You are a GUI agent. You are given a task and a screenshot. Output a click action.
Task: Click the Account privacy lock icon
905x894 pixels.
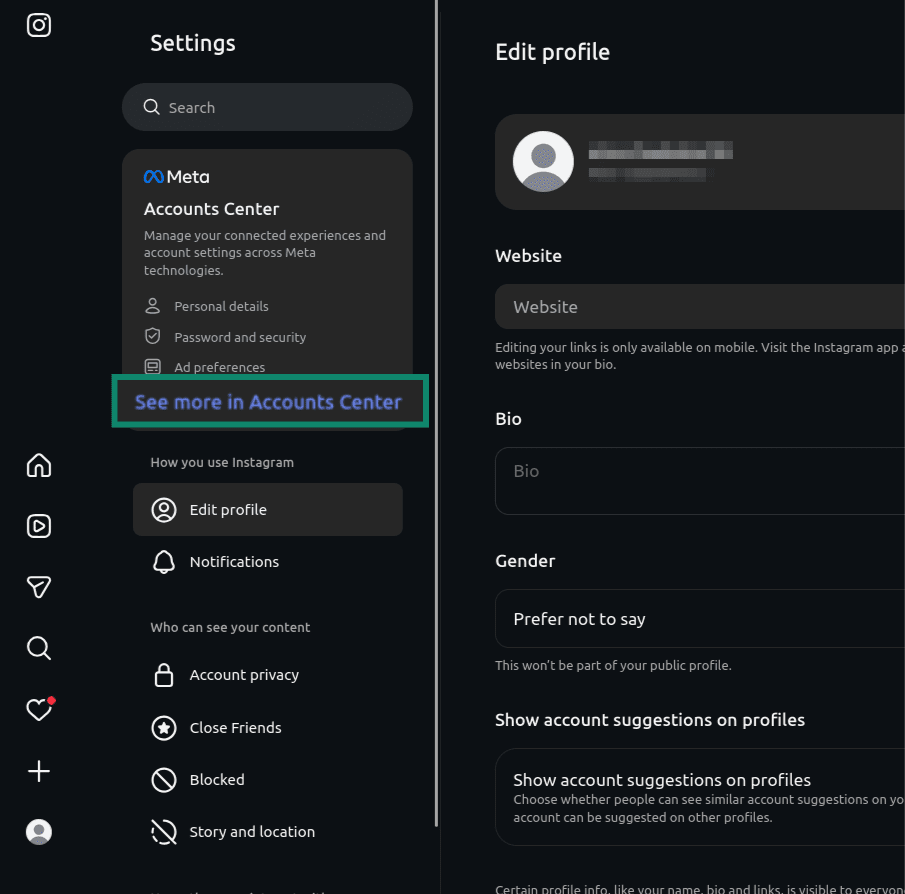click(164, 675)
